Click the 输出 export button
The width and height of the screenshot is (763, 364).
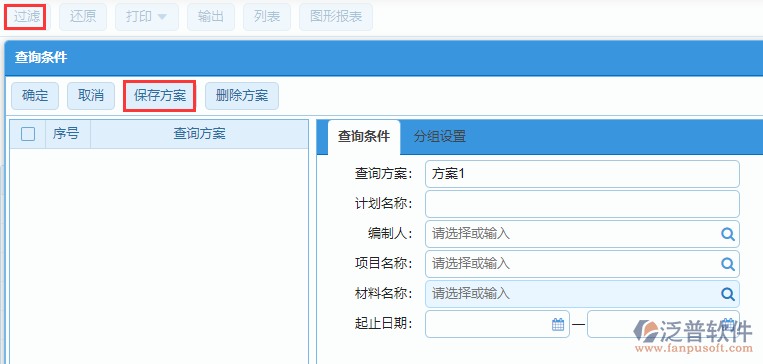[211, 17]
